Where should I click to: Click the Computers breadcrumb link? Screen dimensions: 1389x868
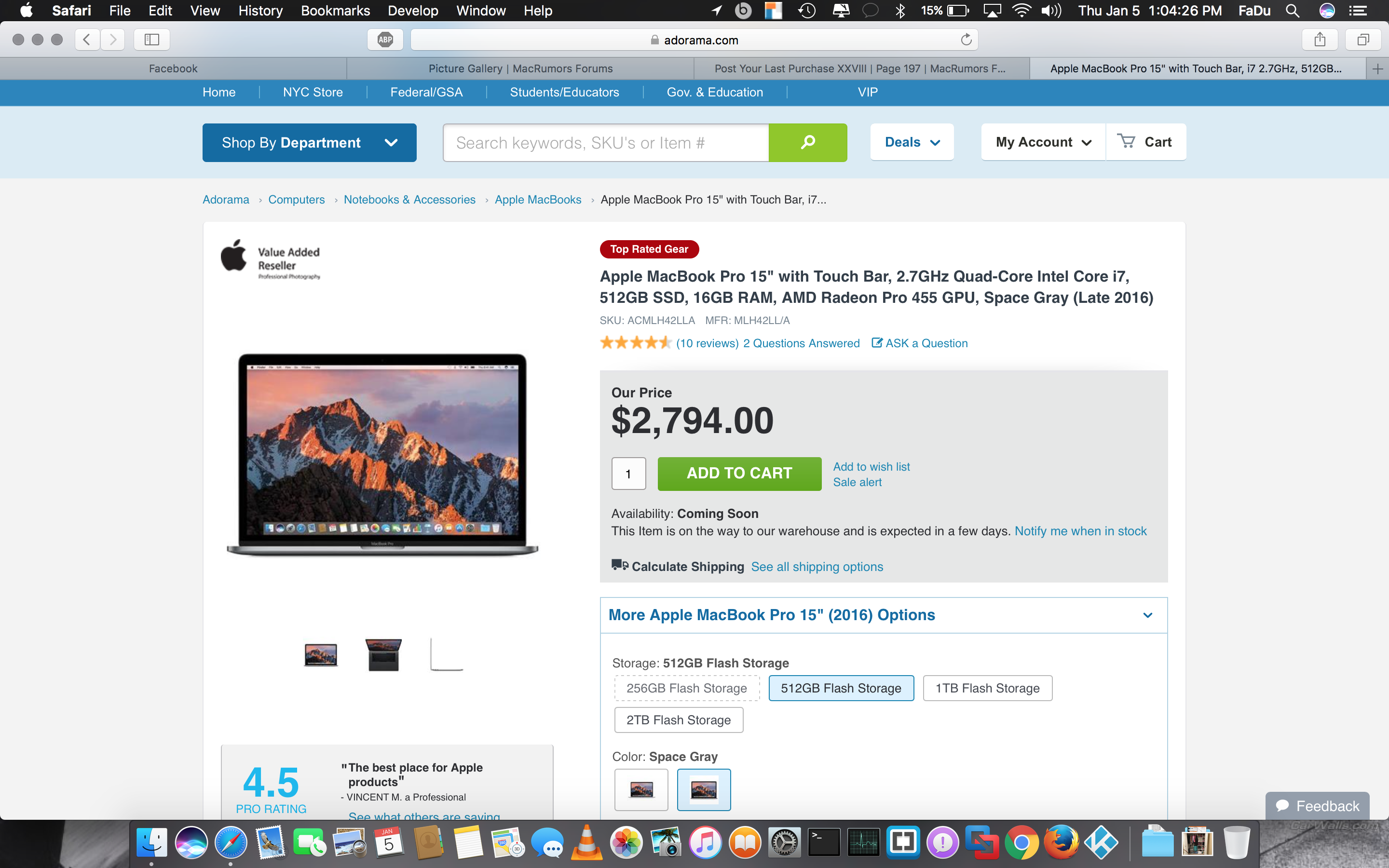click(x=296, y=200)
